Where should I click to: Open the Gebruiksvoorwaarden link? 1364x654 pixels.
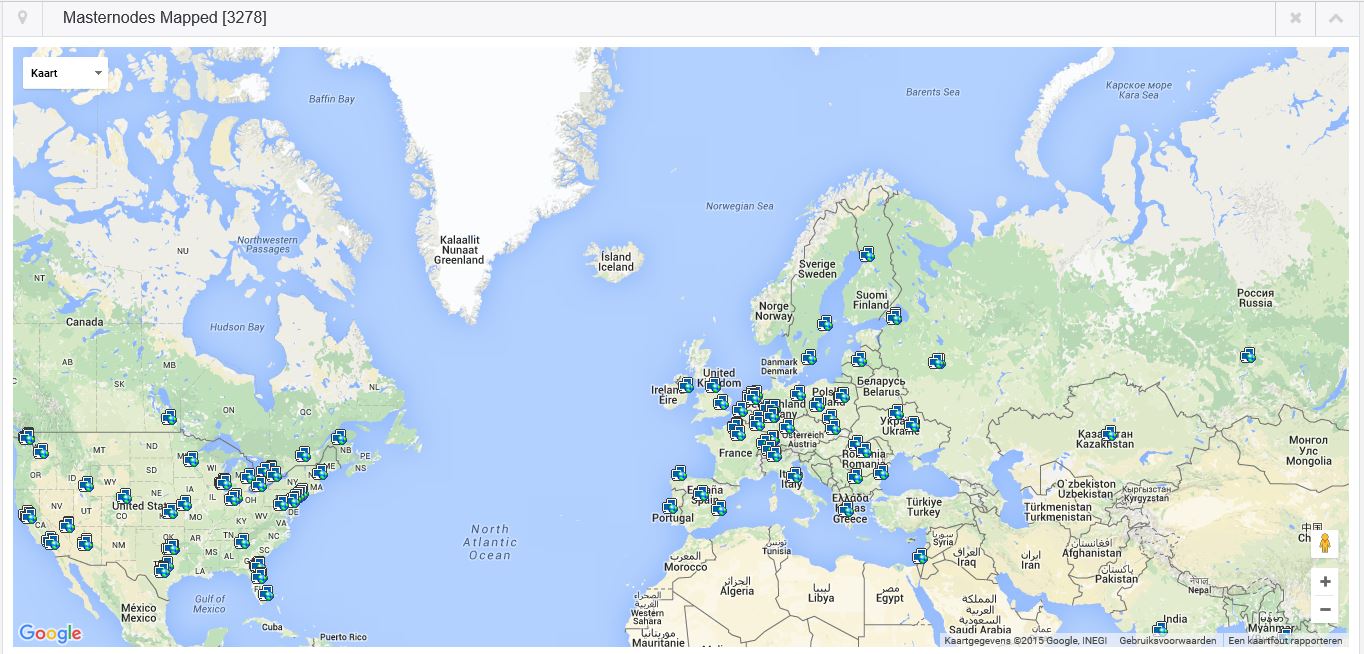point(1168,641)
